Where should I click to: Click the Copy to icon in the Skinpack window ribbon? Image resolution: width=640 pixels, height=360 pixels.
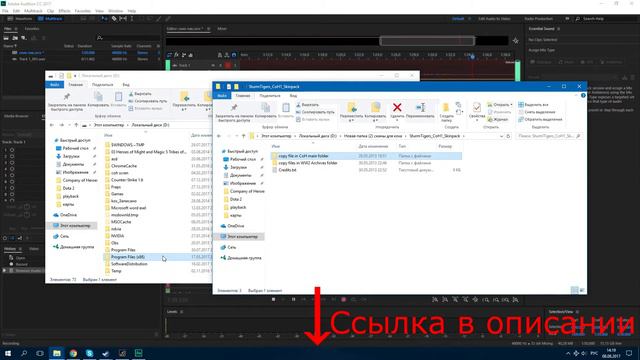(x=375, y=107)
